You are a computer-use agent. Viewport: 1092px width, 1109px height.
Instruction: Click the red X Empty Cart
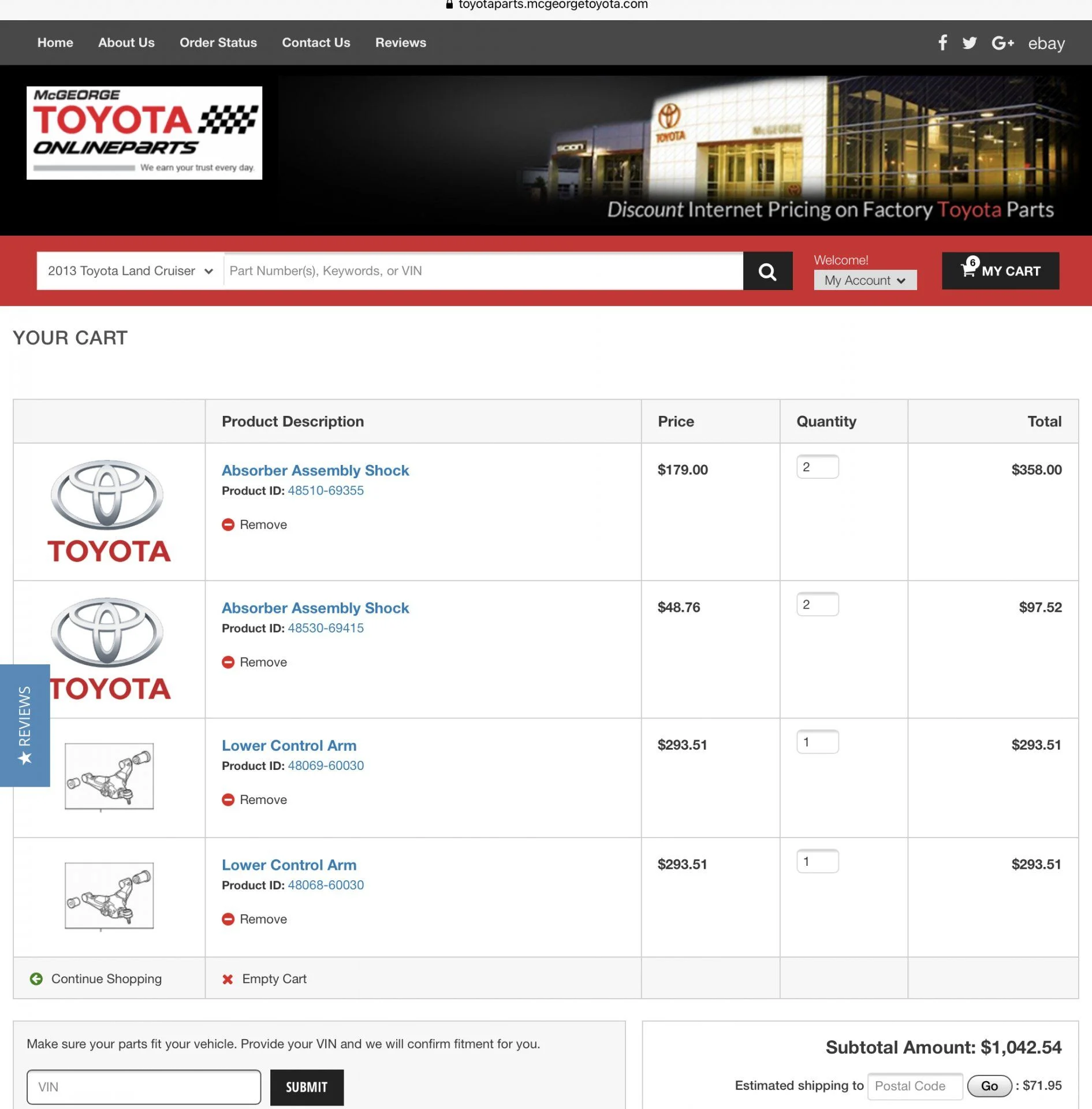tap(228, 979)
